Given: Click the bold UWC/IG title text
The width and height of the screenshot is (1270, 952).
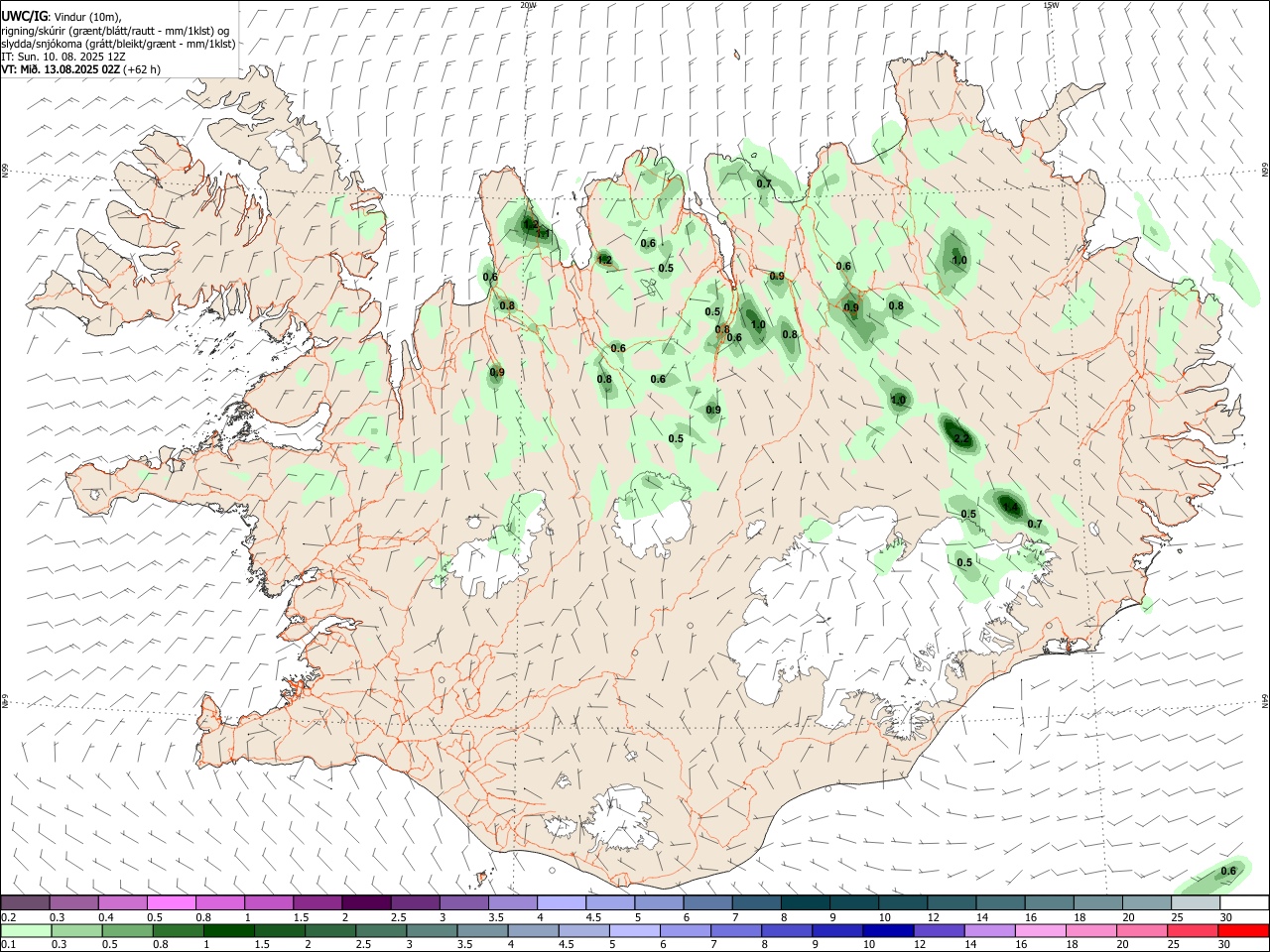Looking at the screenshot, I should (24, 16).
